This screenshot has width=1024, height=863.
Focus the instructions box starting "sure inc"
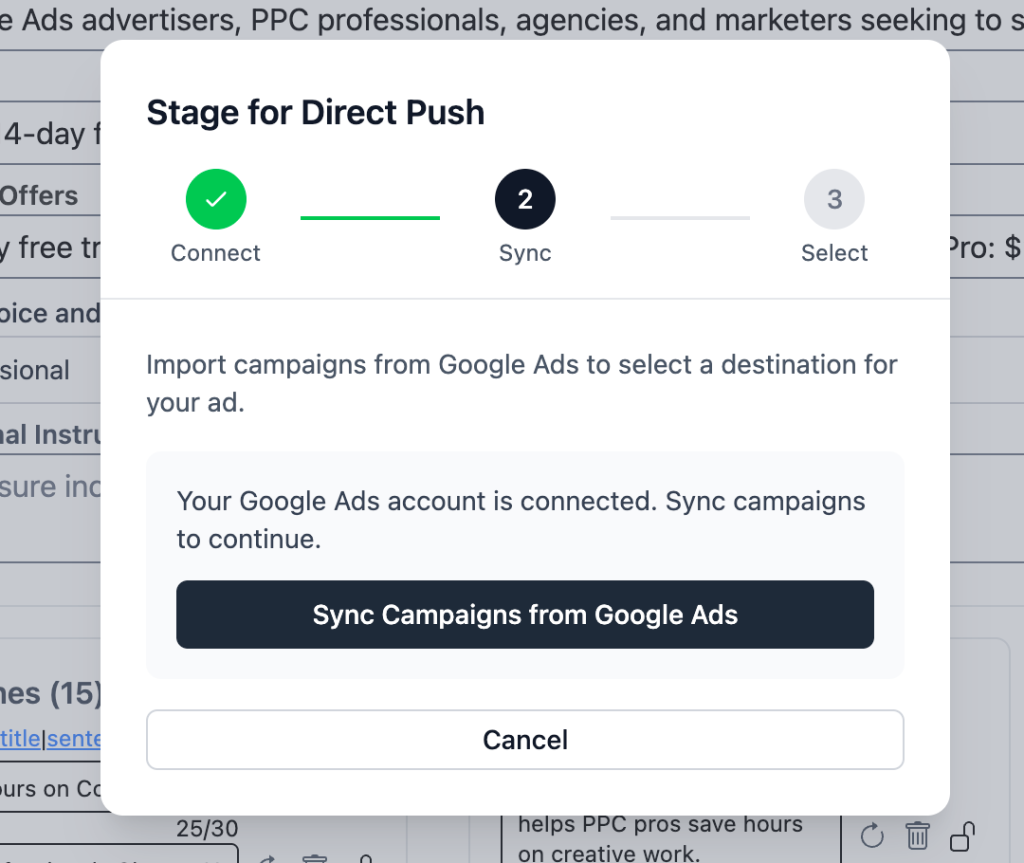point(50,485)
